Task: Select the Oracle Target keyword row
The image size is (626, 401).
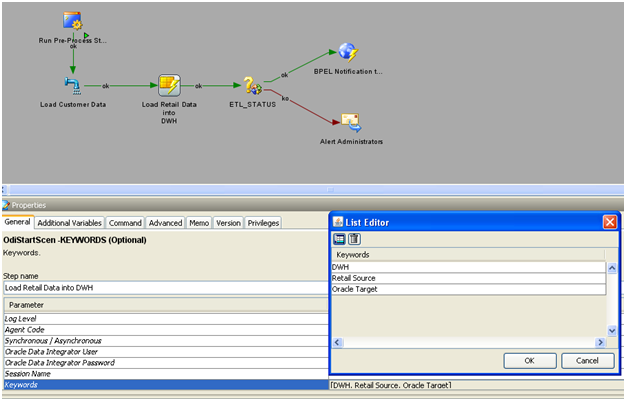Action: point(468,289)
